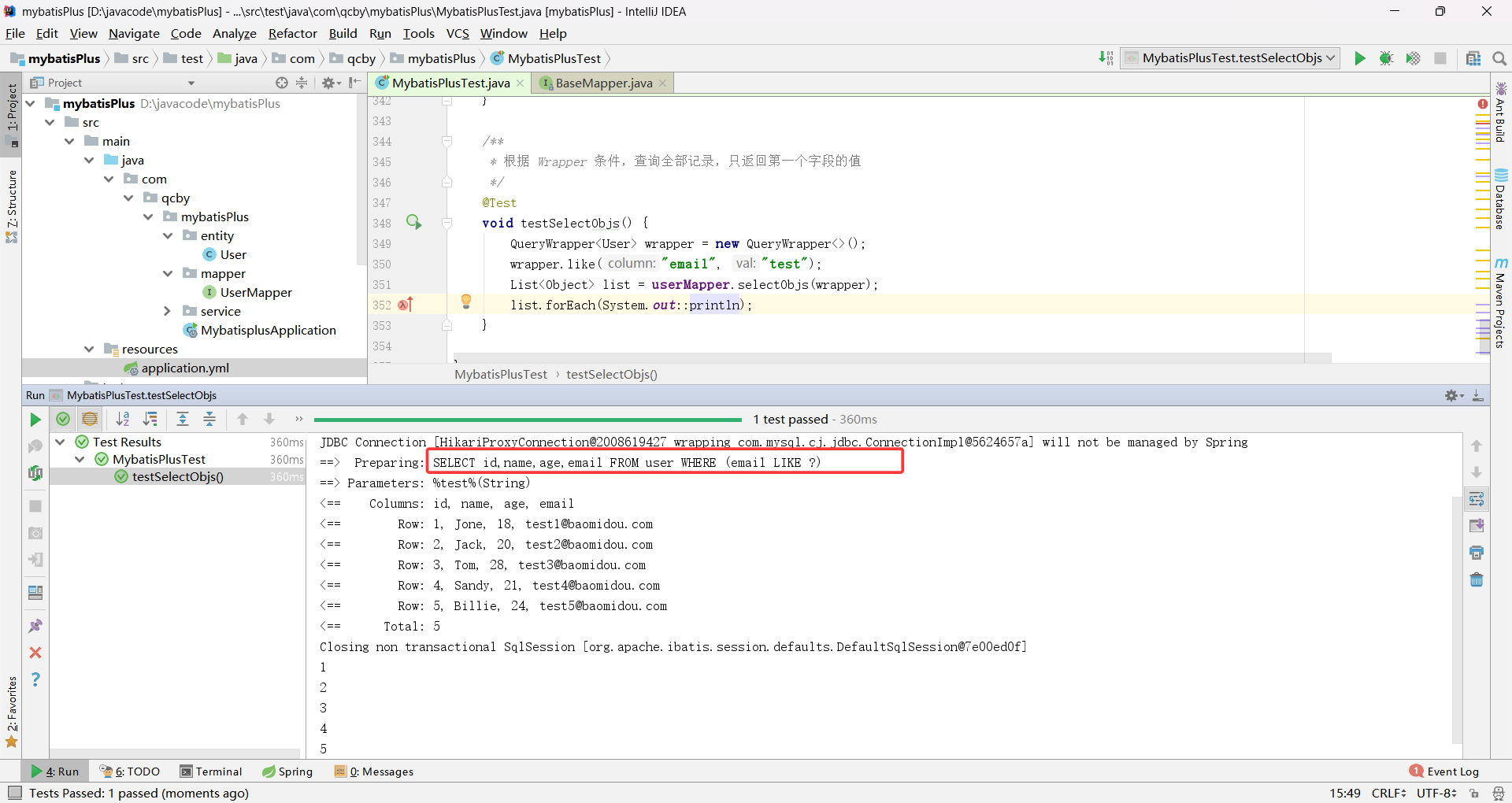Open Project panel settings gear menu
Image resolution: width=1512 pixels, height=803 pixels.
[x=331, y=83]
